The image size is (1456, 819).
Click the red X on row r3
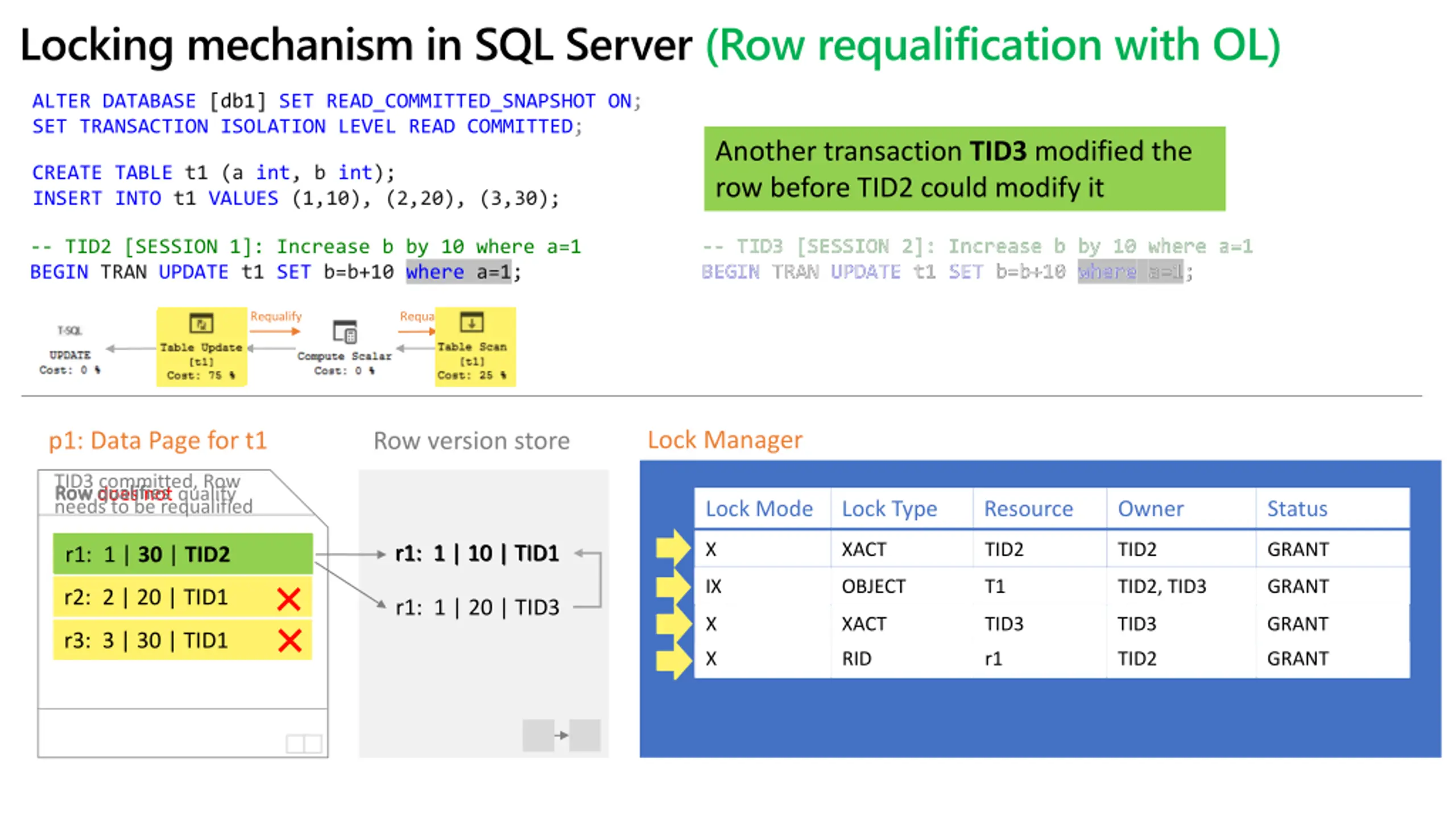[x=289, y=641]
